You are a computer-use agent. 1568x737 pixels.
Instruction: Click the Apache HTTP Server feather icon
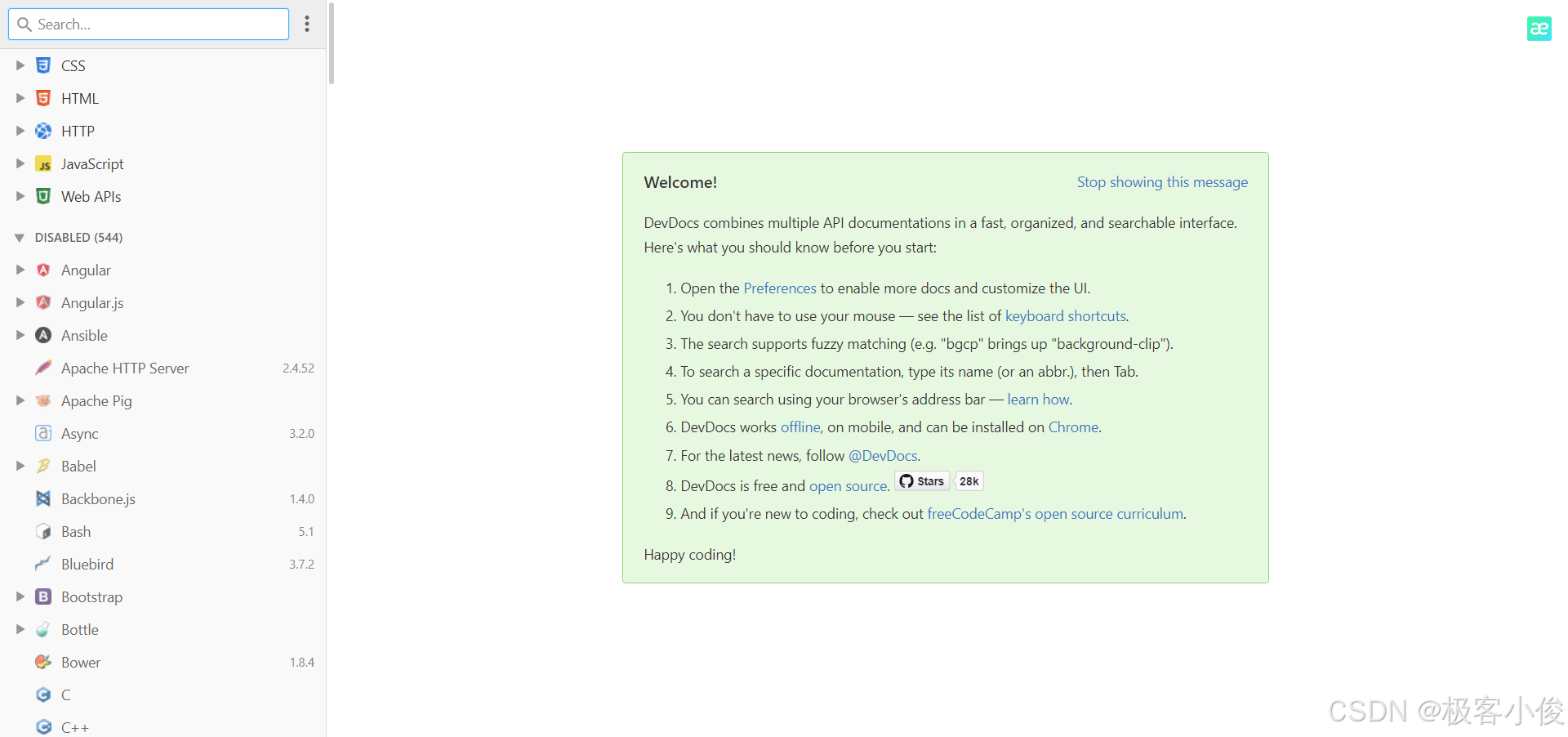pos(43,368)
